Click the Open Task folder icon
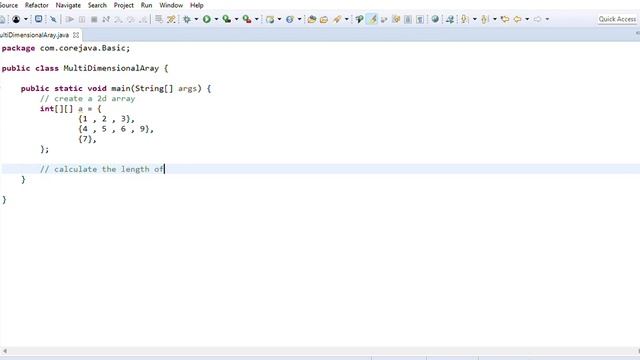The width and height of the screenshot is (640, 360). click(324, 19)
